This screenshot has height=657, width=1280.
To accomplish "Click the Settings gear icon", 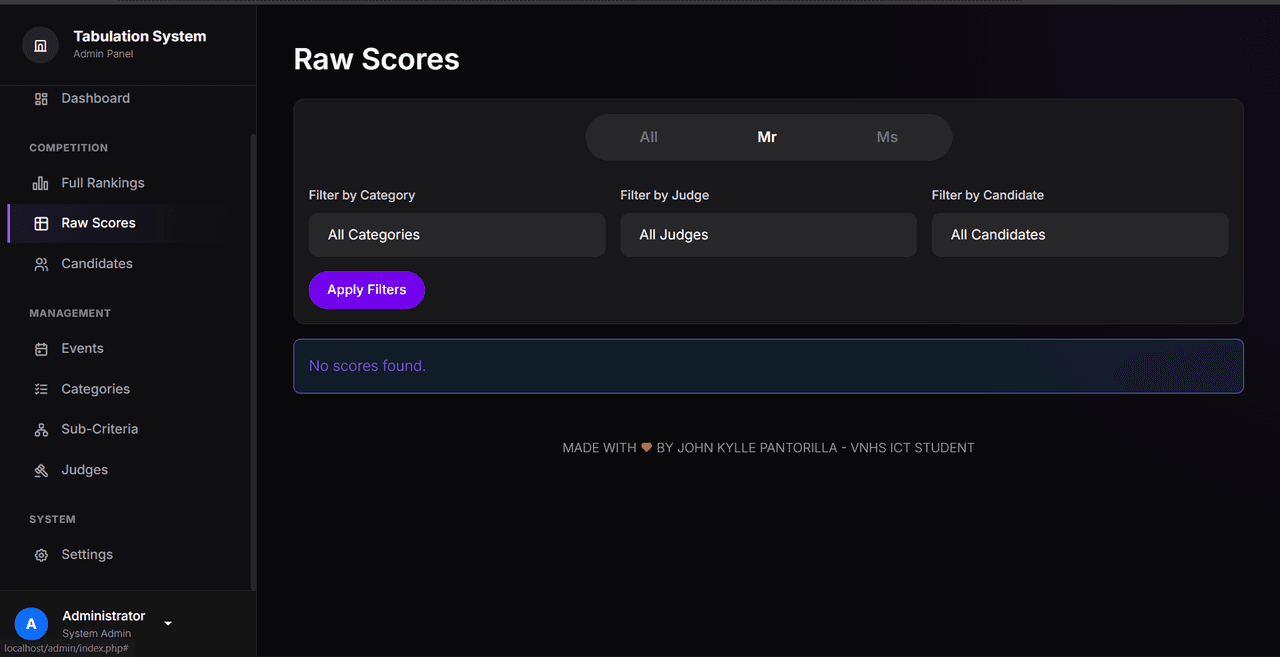I will (x=41, y=555).
